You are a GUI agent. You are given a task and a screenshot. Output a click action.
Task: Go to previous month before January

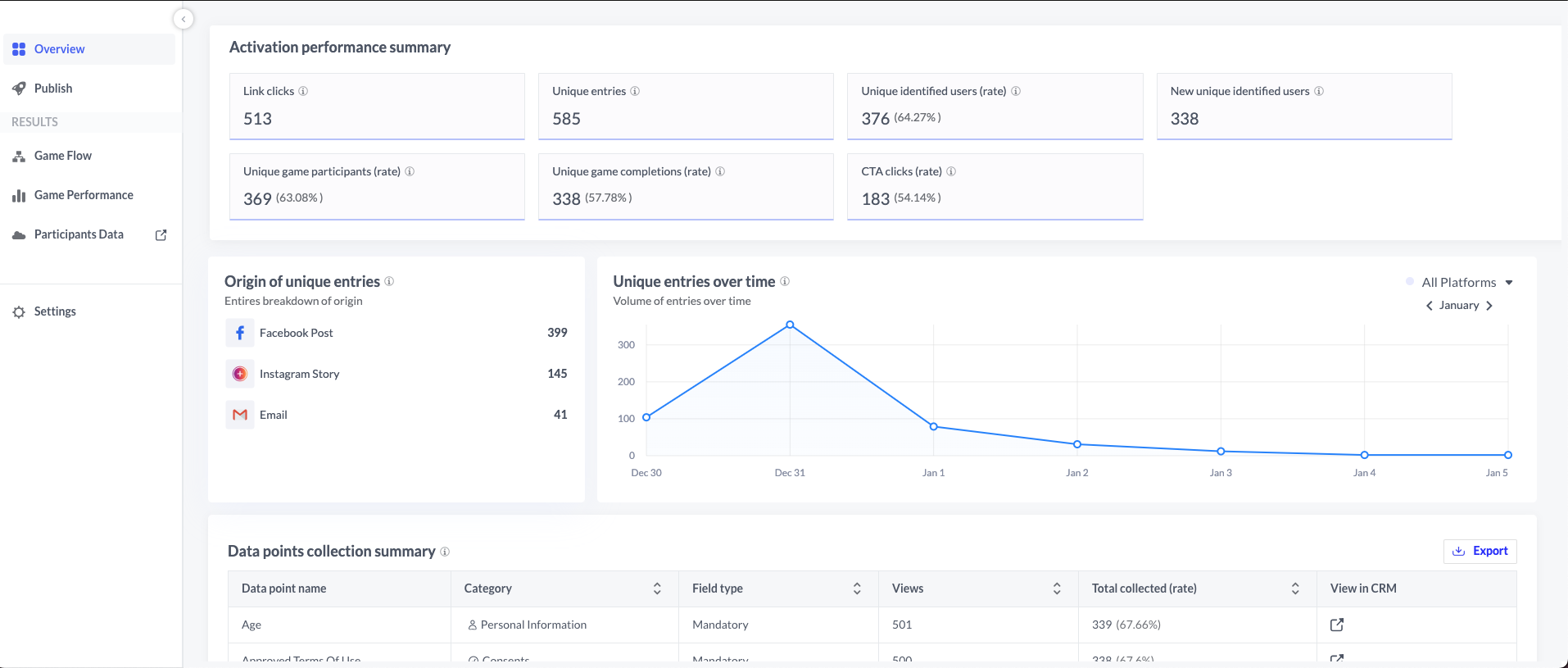click(1430, 306)
